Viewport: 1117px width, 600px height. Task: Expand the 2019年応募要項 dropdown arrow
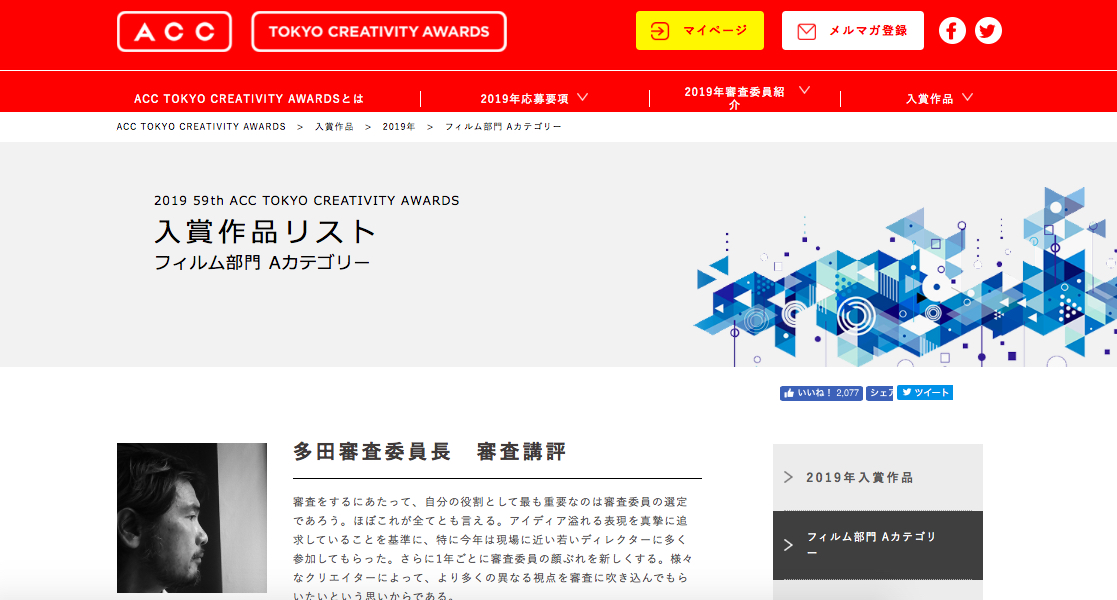[583, 97]
